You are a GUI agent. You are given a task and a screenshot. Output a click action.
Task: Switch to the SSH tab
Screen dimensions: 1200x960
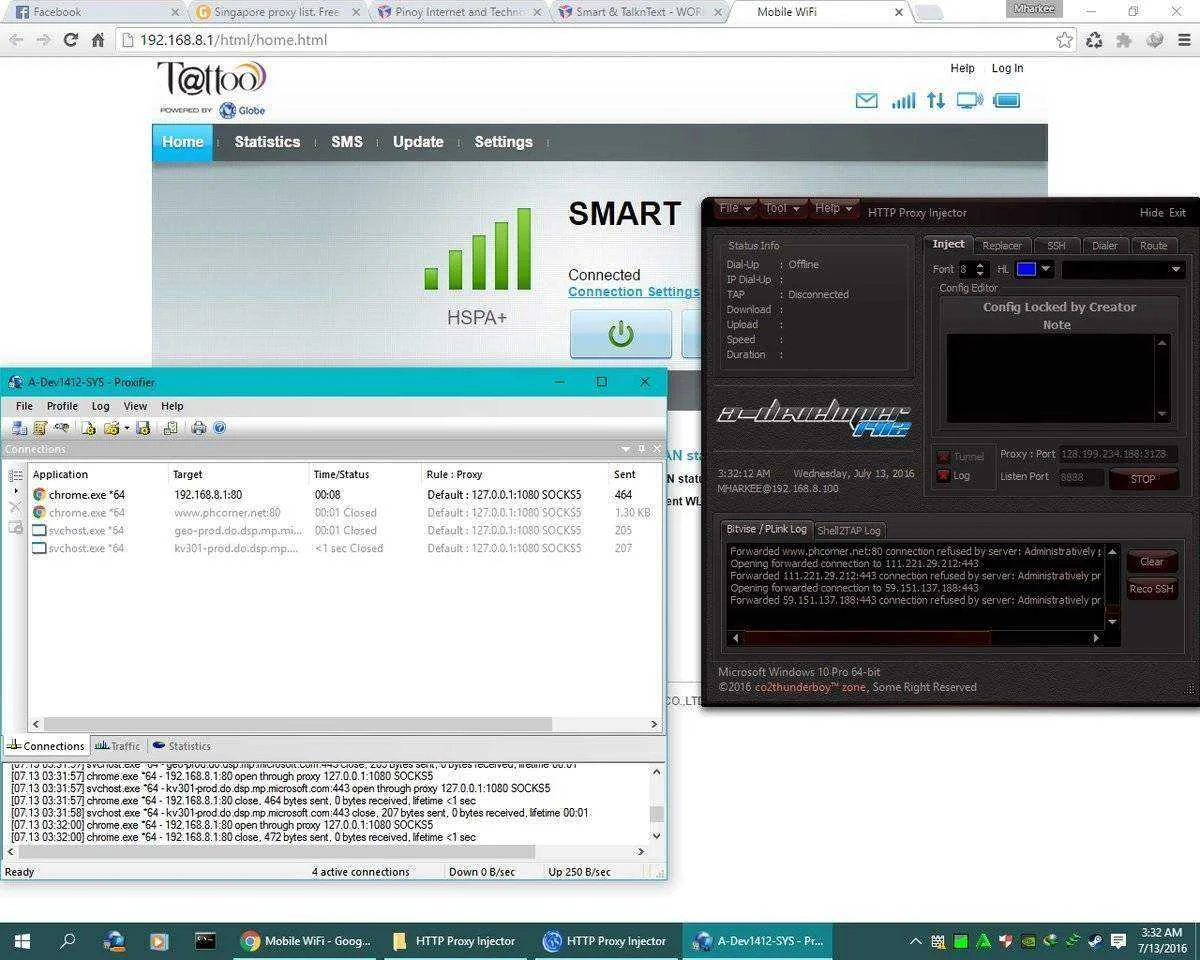(1056, 246)
